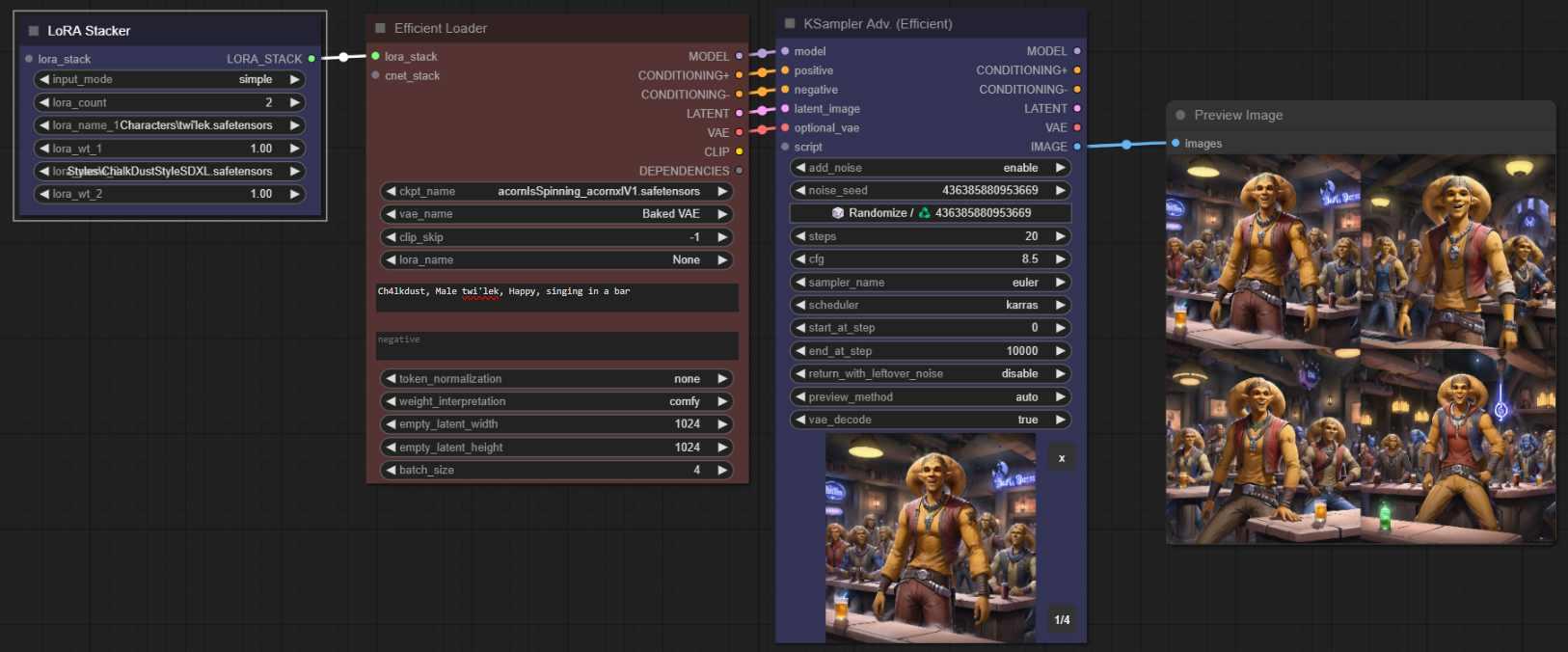Click the latent_image input connector on KSampler
This screenshot has width=1568, height=652.
[785, 108]
